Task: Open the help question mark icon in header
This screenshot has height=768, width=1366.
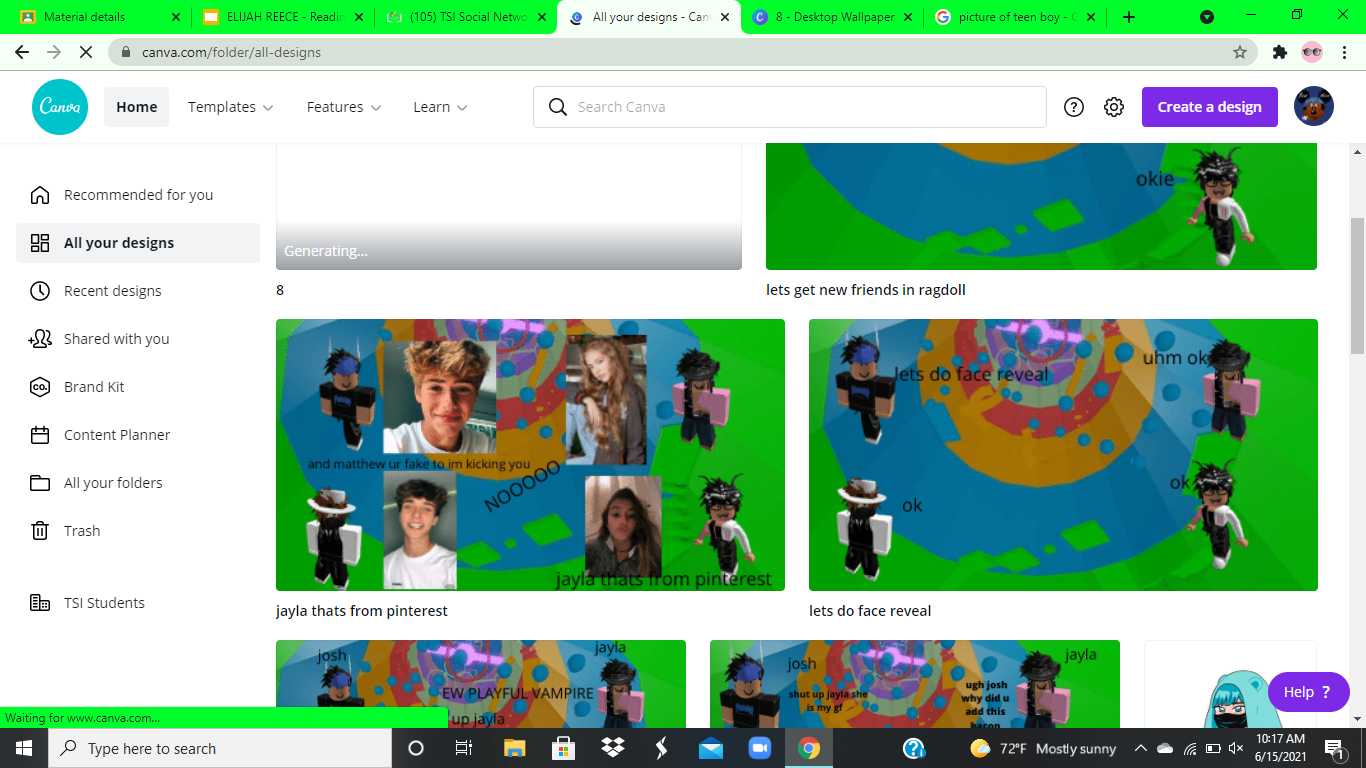Action: 1074,107
